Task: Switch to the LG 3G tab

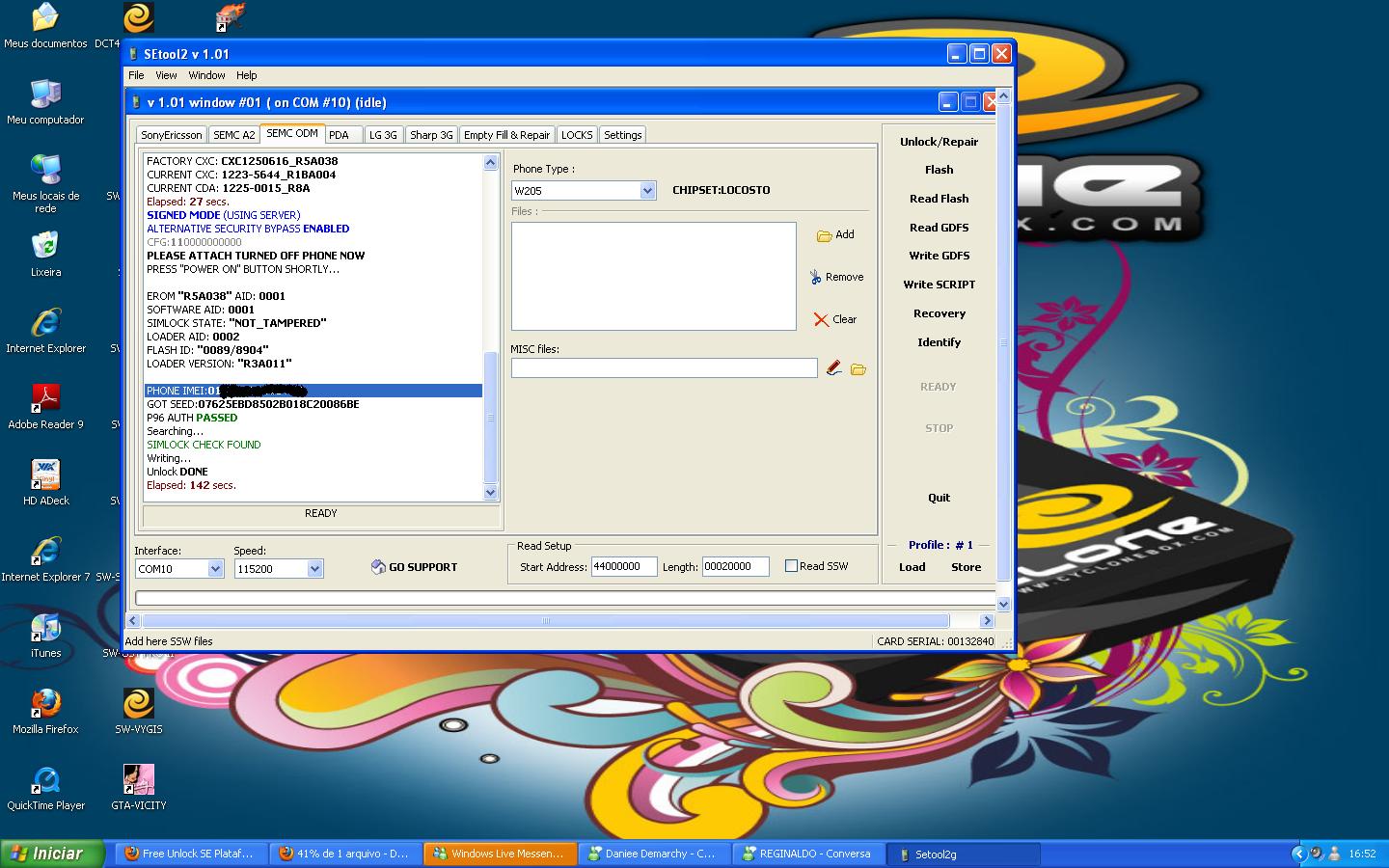Action: coord(383,135)
